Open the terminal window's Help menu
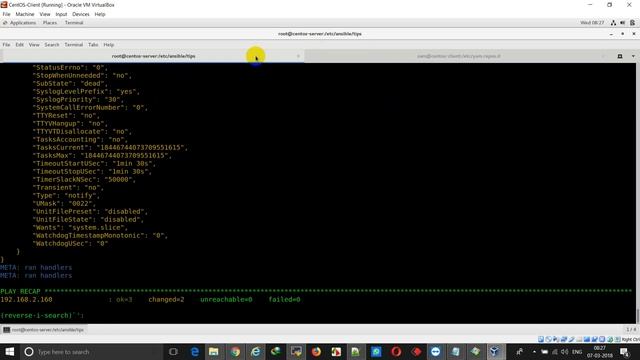The height and width of the screenshot is (360, 640). click(x=109, y=44)
